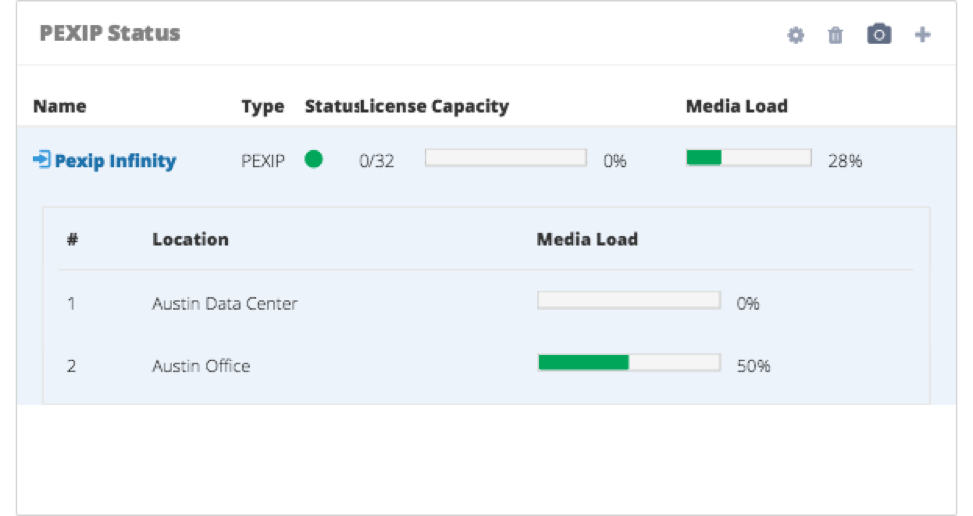Image resolution: width=973 pixels, height=516 pixels.
Task: Click the License Capacity 0% progress bar
Action: click(506, 158)
